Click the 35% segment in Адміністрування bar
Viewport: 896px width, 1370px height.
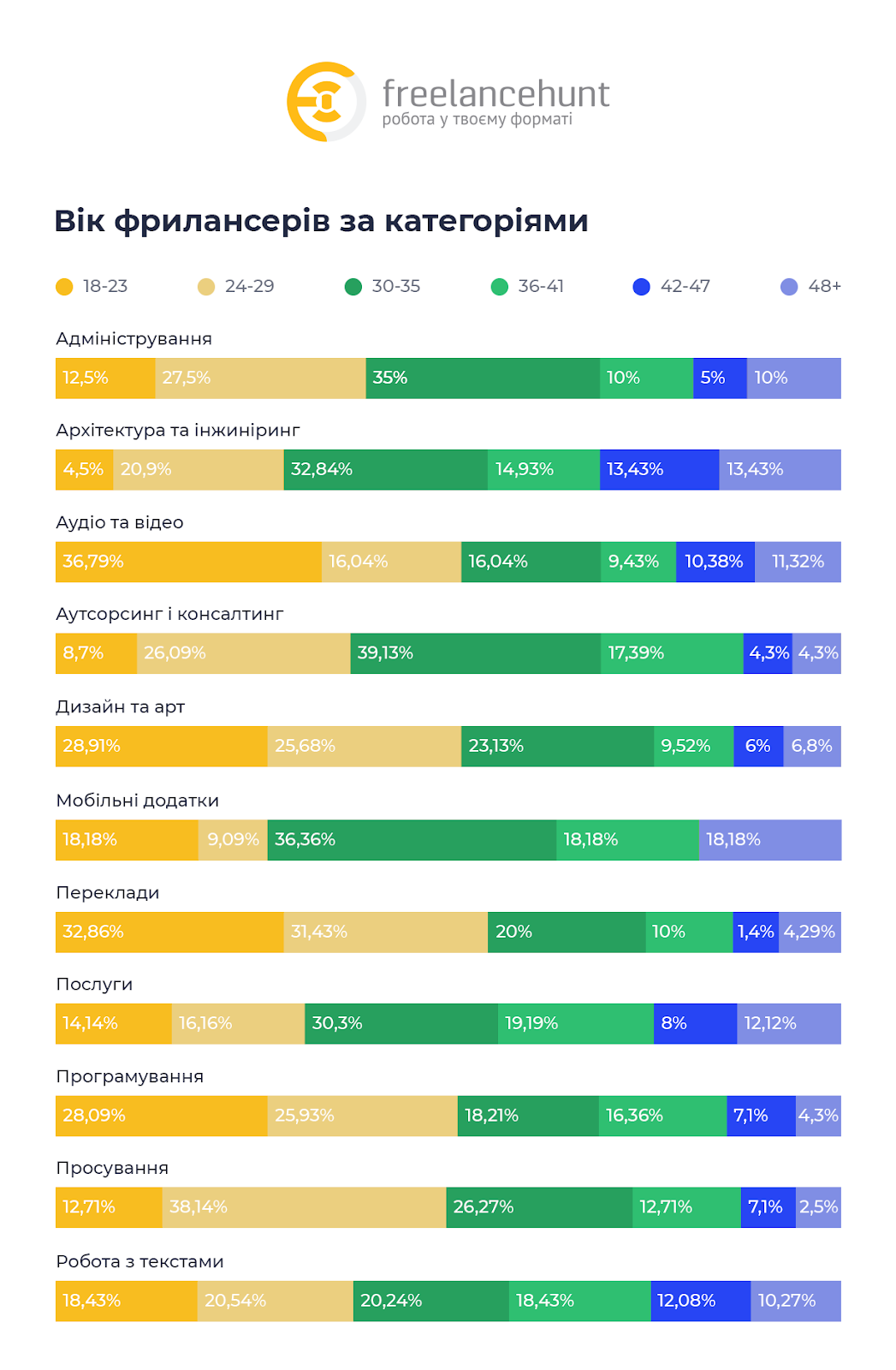coord(483,378)
